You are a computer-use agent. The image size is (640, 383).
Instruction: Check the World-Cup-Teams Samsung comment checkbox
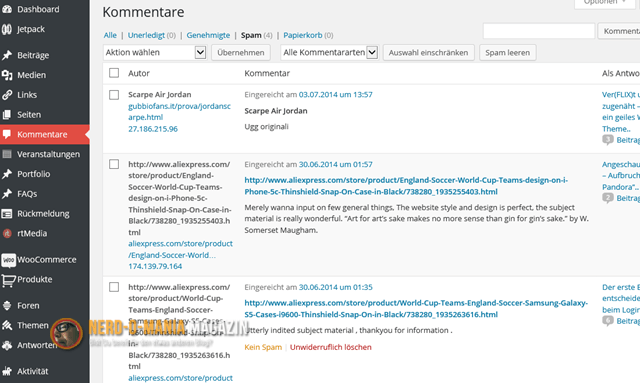coord(114,287)
